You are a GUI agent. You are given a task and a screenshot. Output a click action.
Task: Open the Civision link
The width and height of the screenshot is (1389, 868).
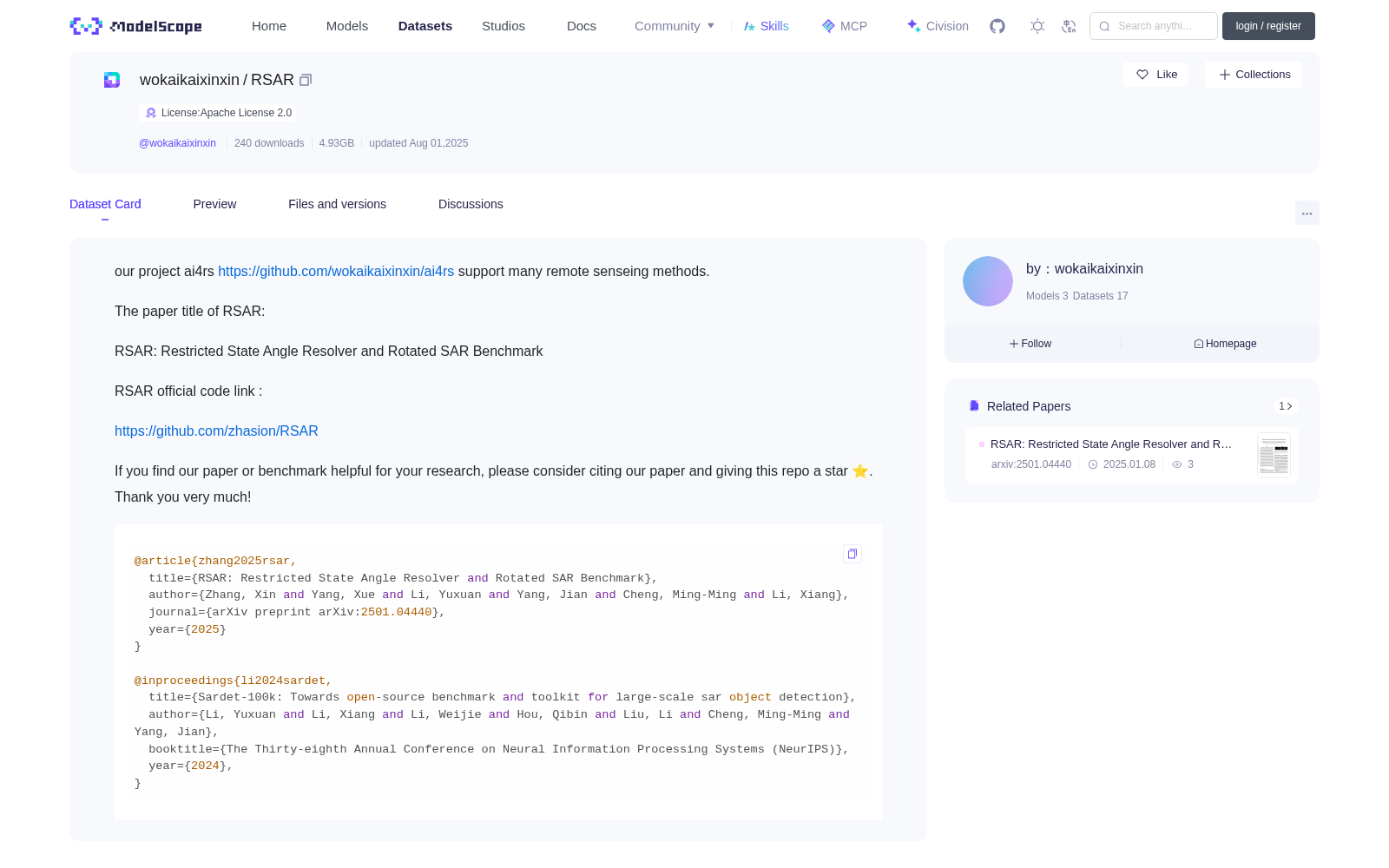tap(938, 26)
